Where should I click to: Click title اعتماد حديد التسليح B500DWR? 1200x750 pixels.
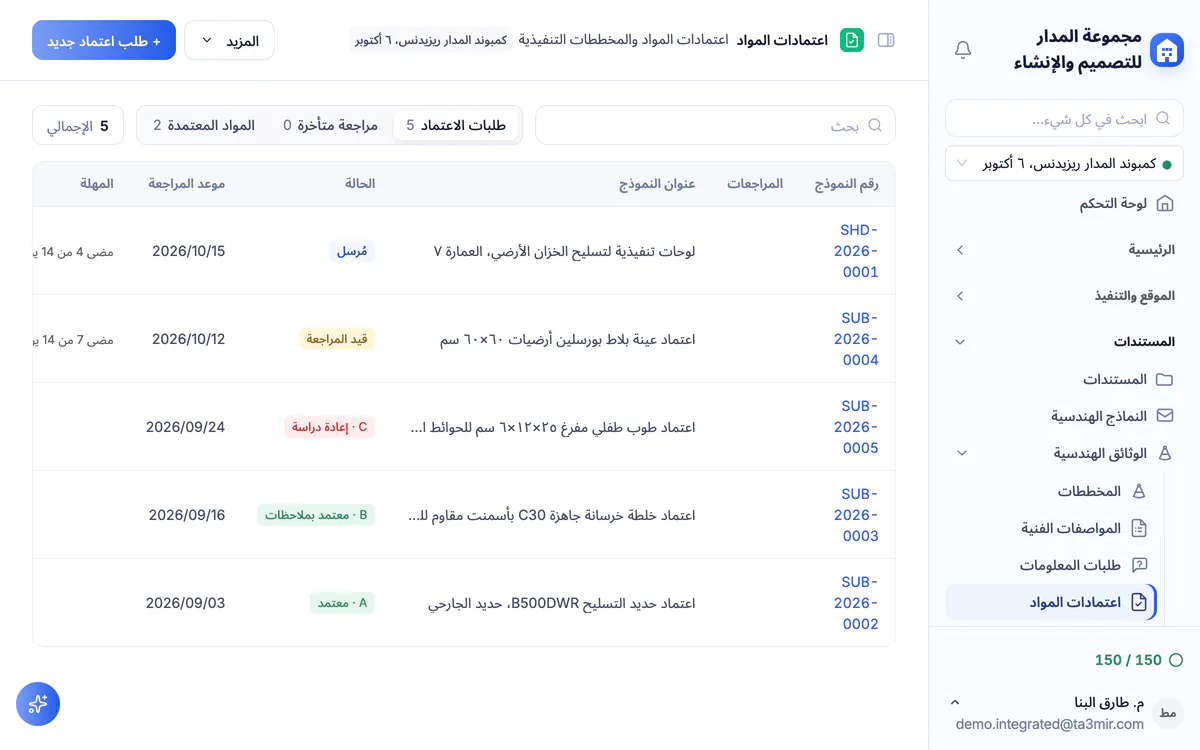tap(562, 603)
